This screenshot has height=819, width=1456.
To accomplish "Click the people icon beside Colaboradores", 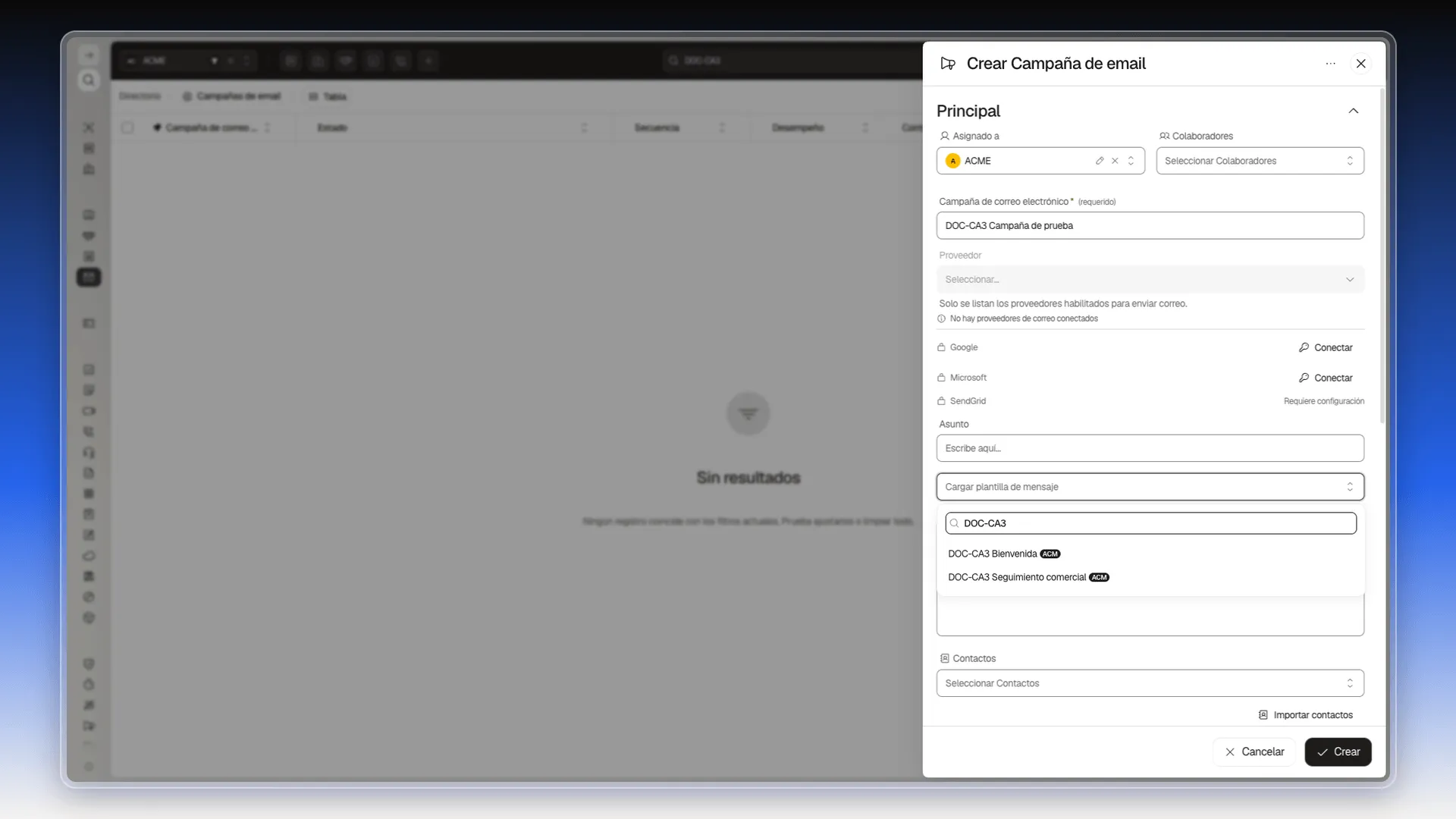I will click(x=1164, y=136).
